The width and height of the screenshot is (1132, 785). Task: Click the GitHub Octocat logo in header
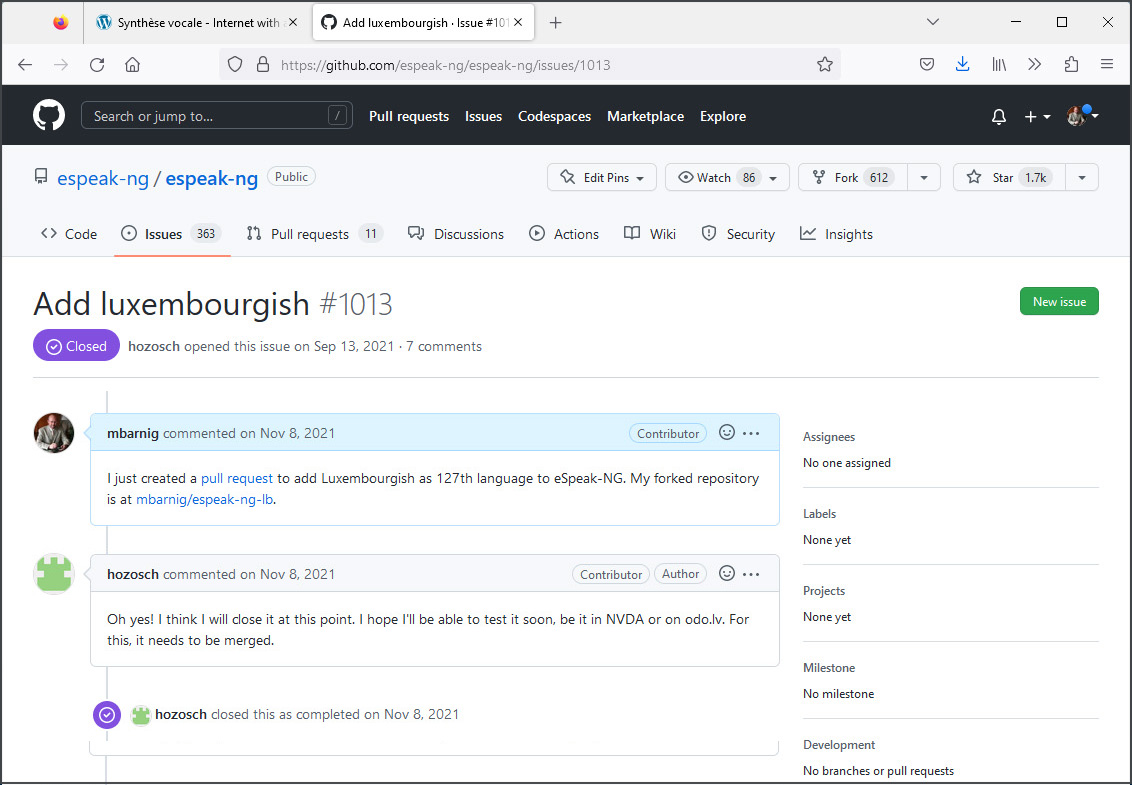49,116
